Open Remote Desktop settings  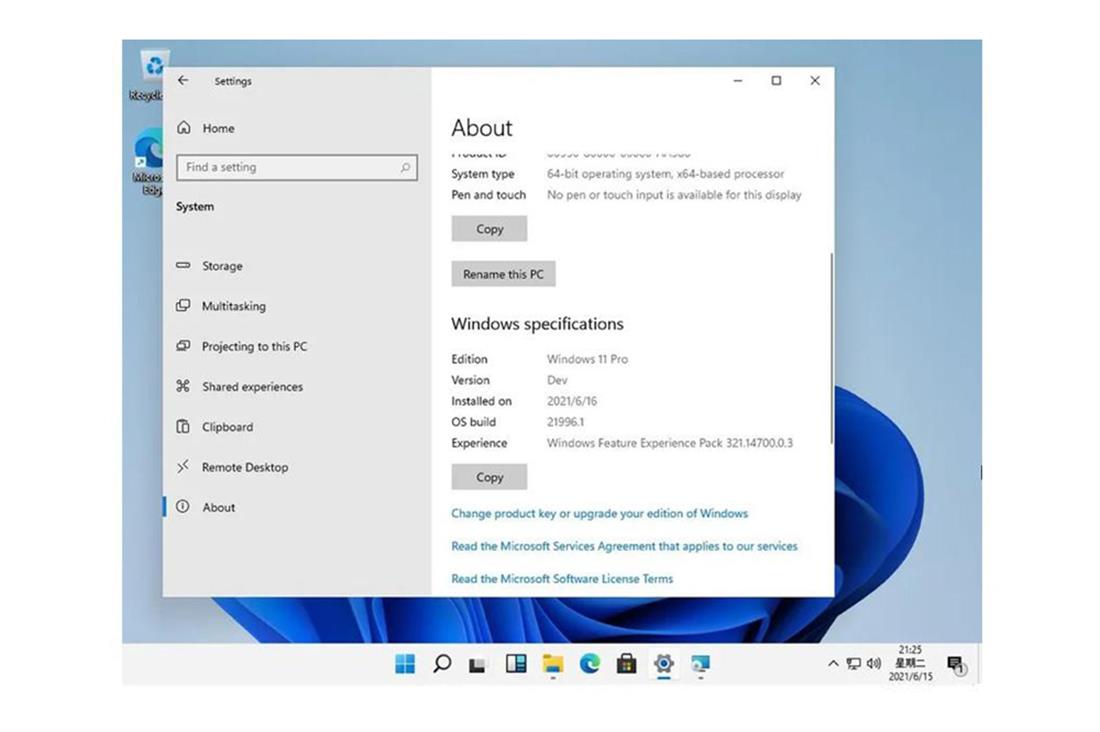point(244,467)
